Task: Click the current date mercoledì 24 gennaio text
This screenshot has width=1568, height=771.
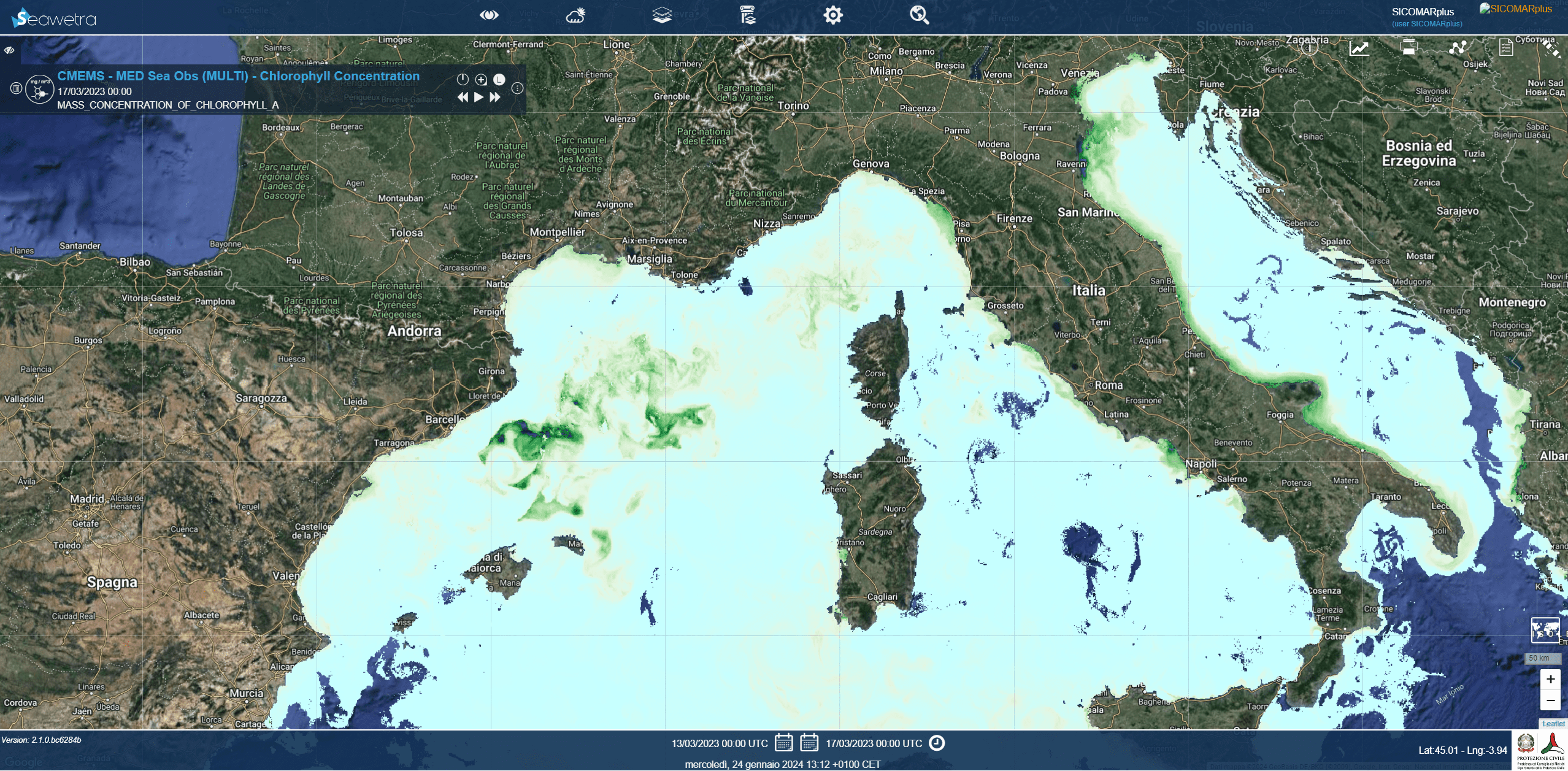Action: 783,764
